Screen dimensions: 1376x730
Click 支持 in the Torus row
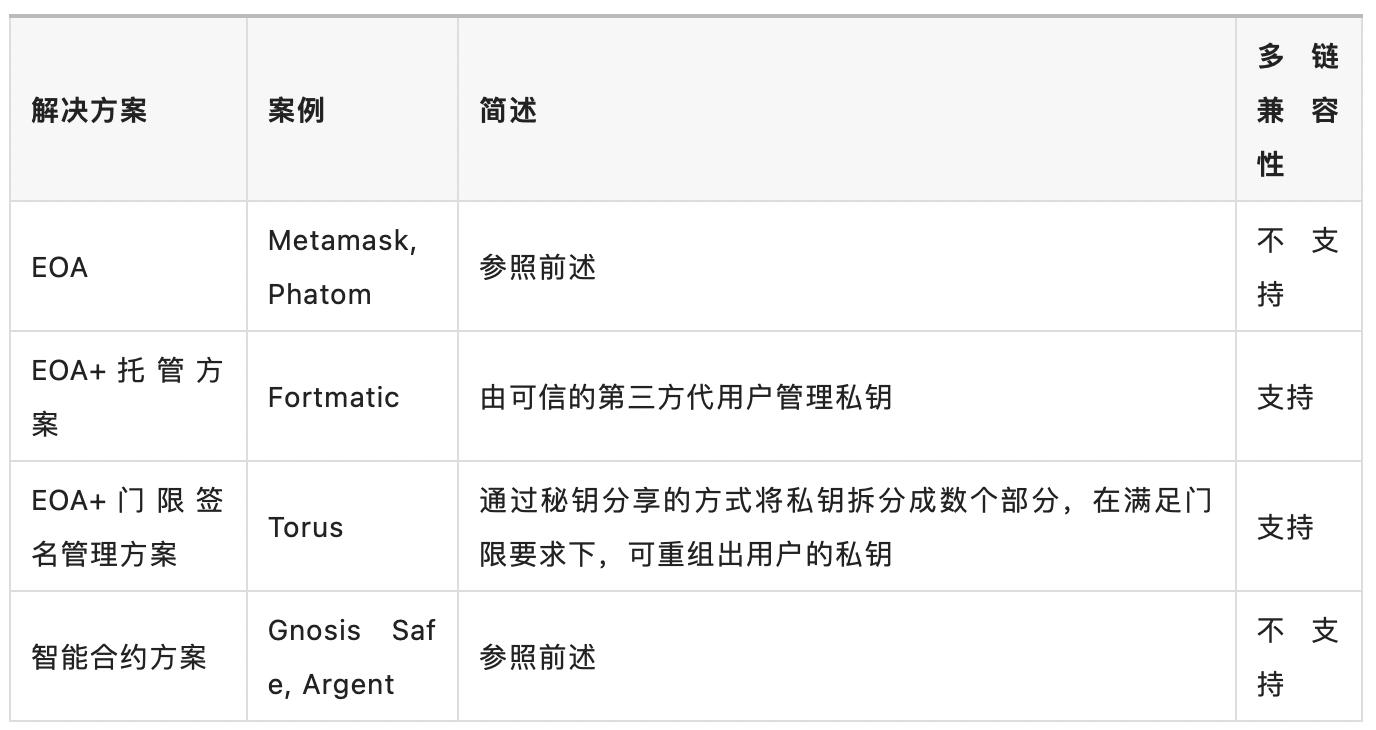[x=1285, y=527]
